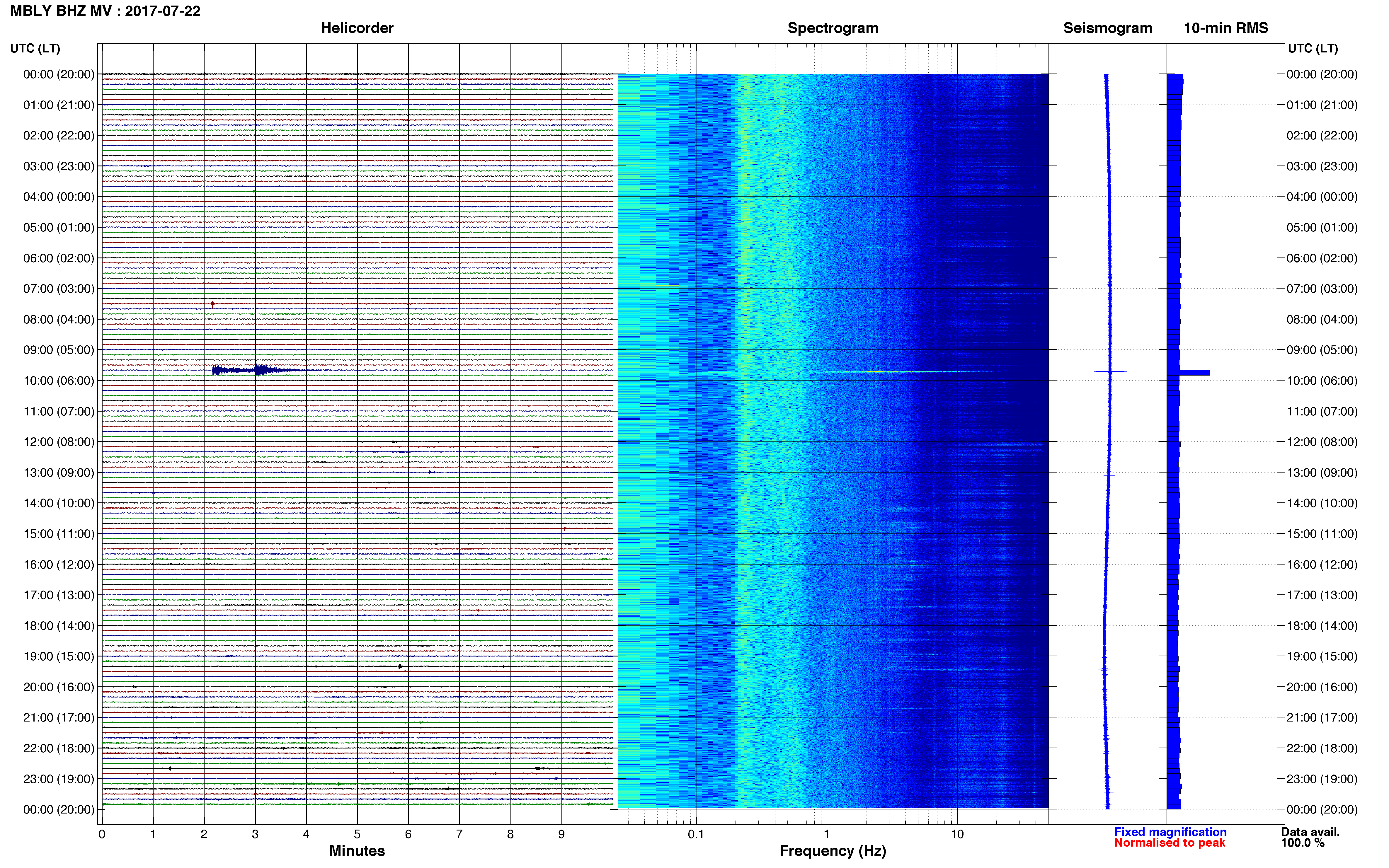The height and width of the screenshot is (868, 1389).
Task: Click '20:00 (16:00)' on the RMS time axis
Action: point(1322,687)
